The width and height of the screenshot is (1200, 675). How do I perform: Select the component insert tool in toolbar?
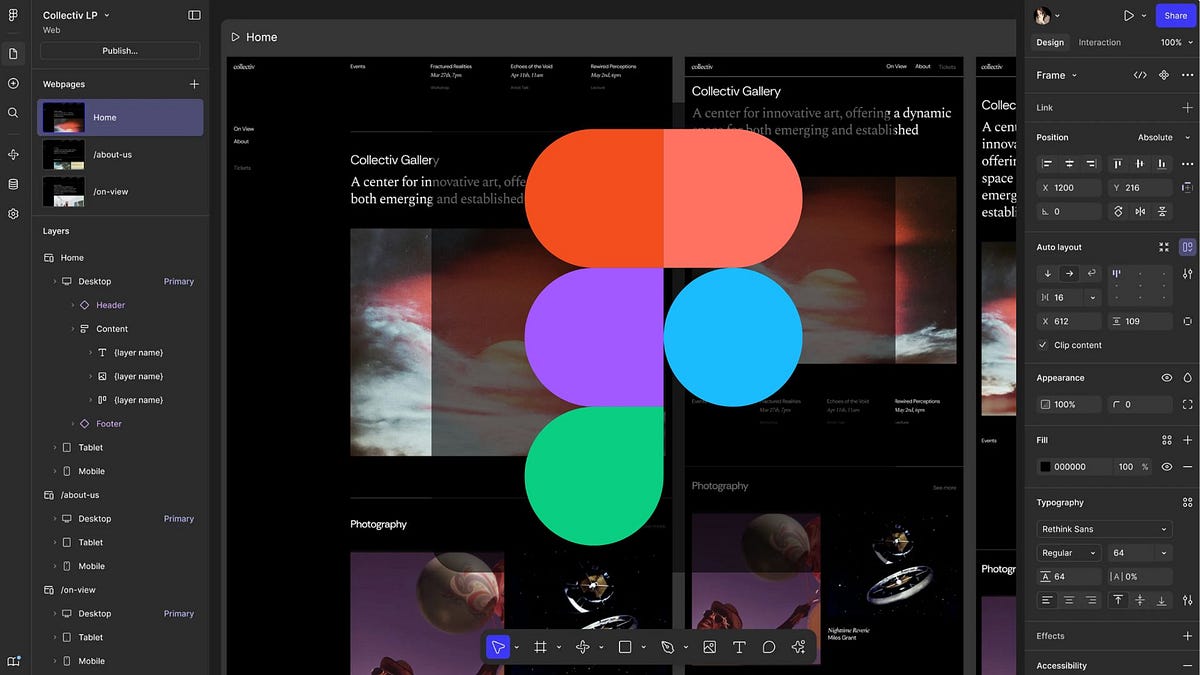(582, 647)
